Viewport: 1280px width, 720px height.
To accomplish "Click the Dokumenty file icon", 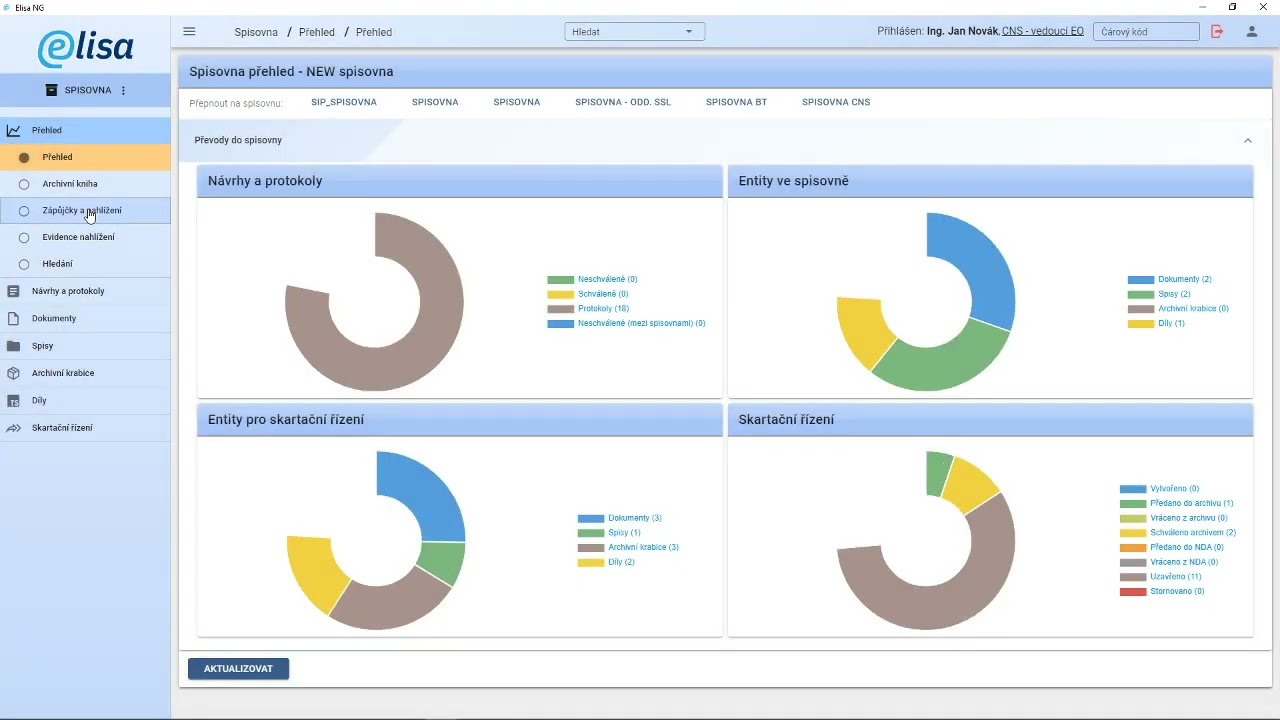I will [x=13, y=318].
